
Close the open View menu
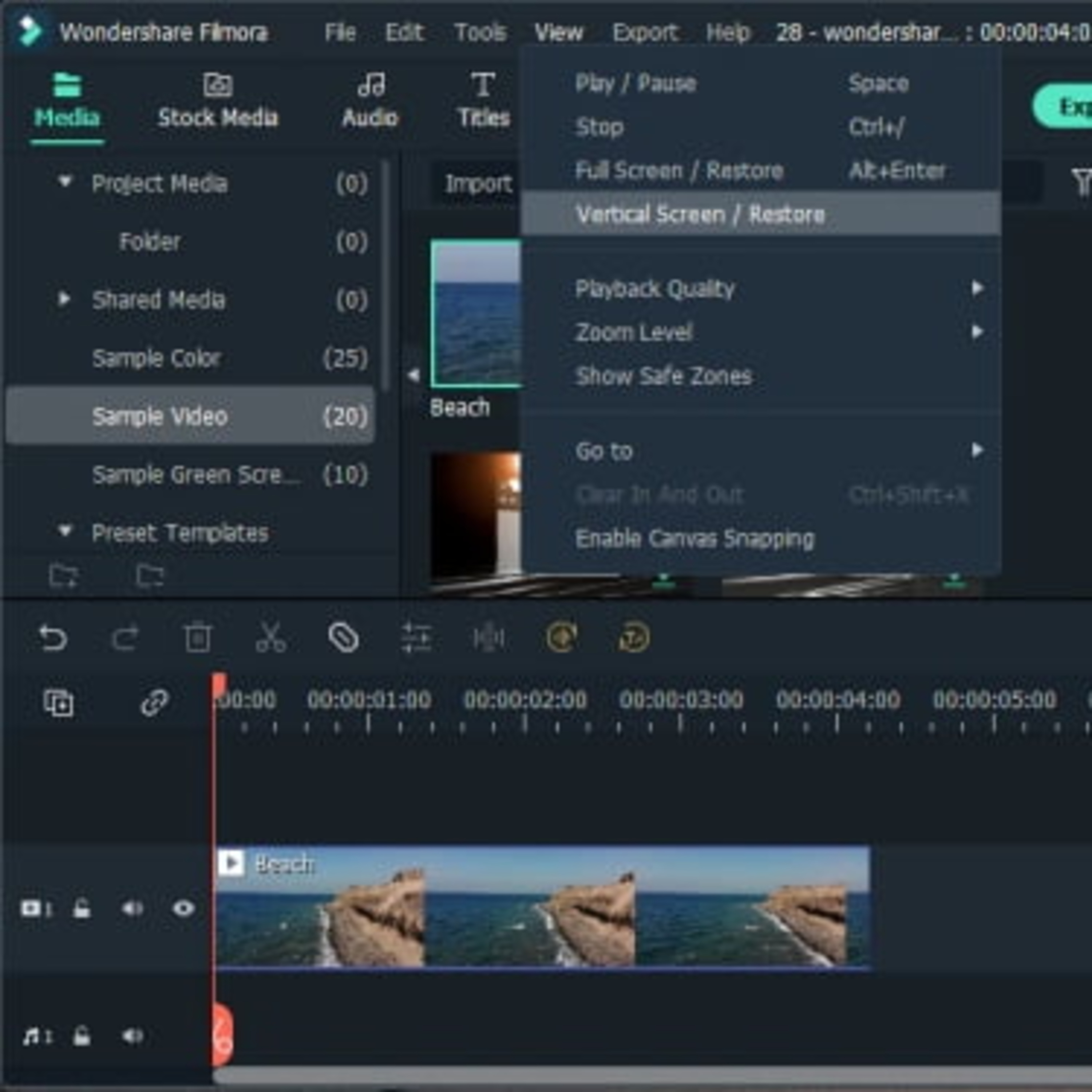pos(558,32)
